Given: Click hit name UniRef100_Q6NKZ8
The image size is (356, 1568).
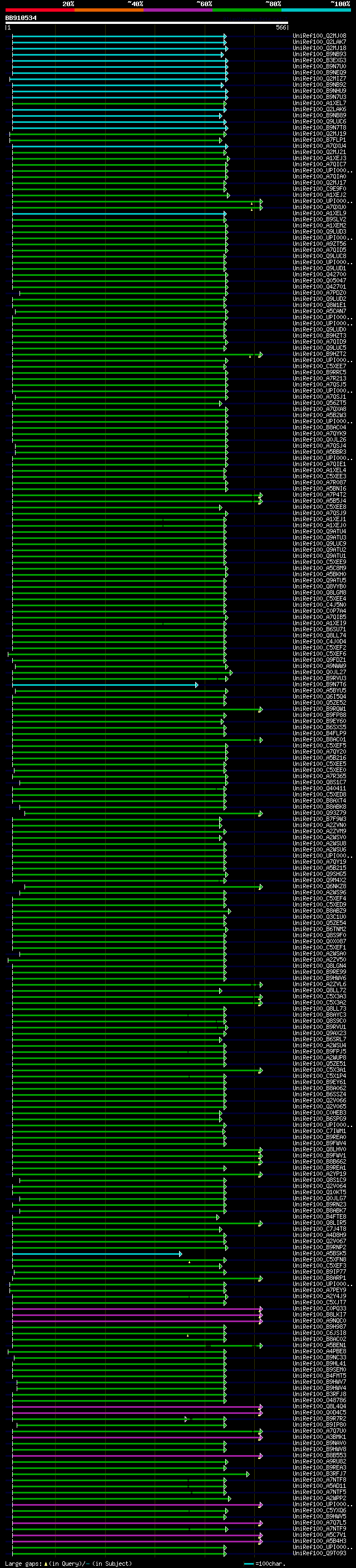Looking at the screenshot, I should click(x=319, y=886).
